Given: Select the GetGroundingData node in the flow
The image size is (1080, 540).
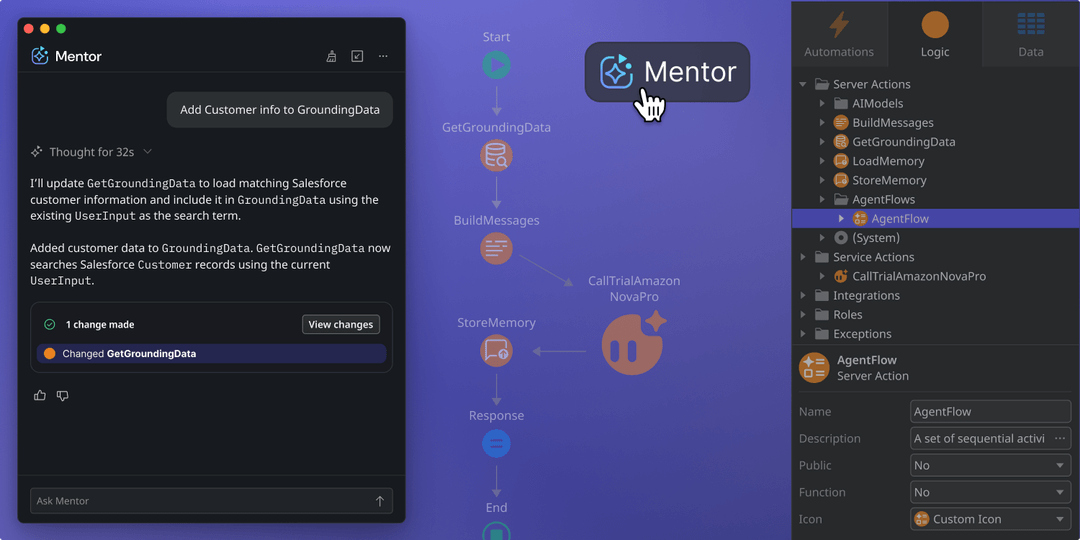Looking at the screenshot, I should 496,155.
